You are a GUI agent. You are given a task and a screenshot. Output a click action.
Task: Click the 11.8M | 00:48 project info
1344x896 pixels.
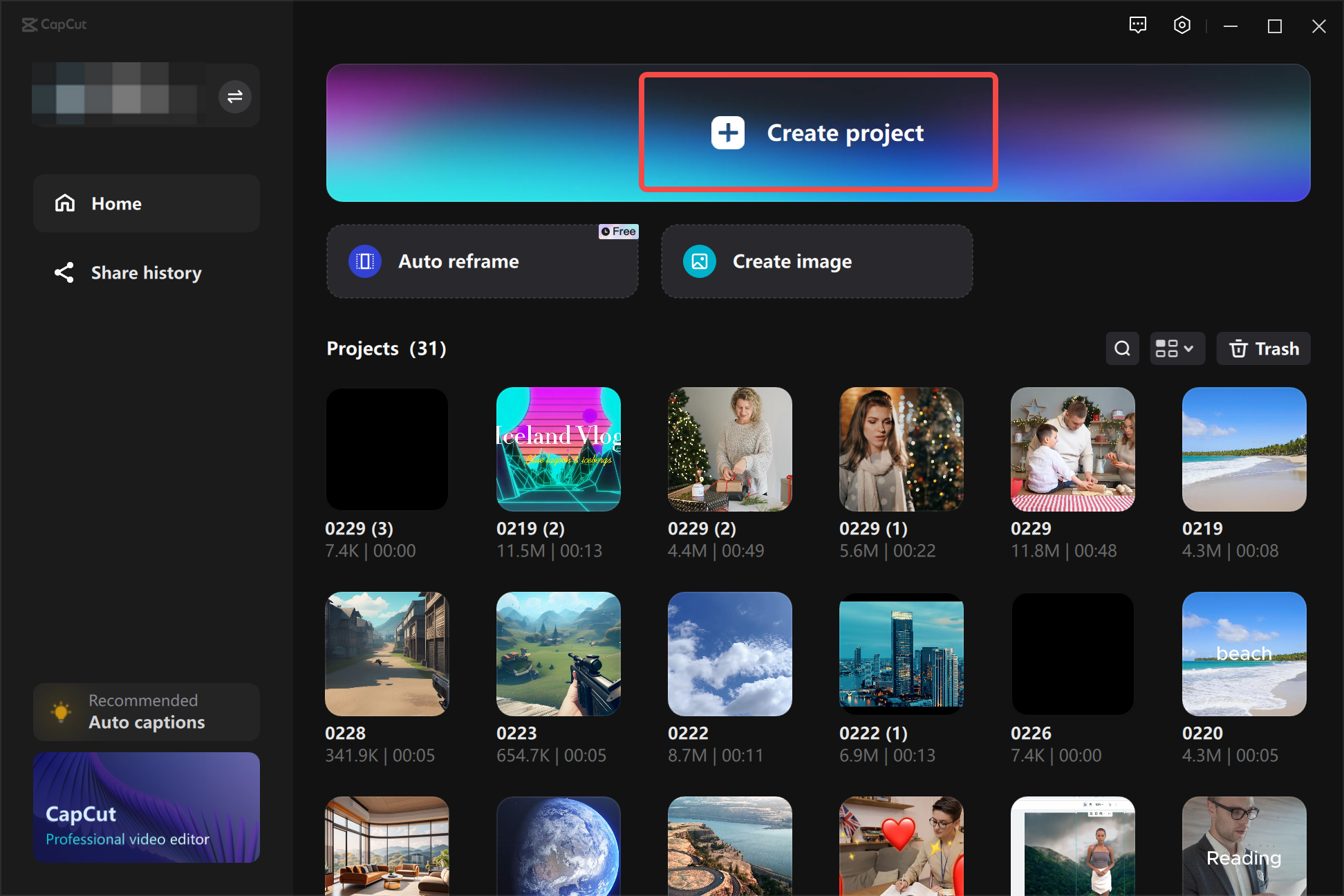click(1064, 551)
